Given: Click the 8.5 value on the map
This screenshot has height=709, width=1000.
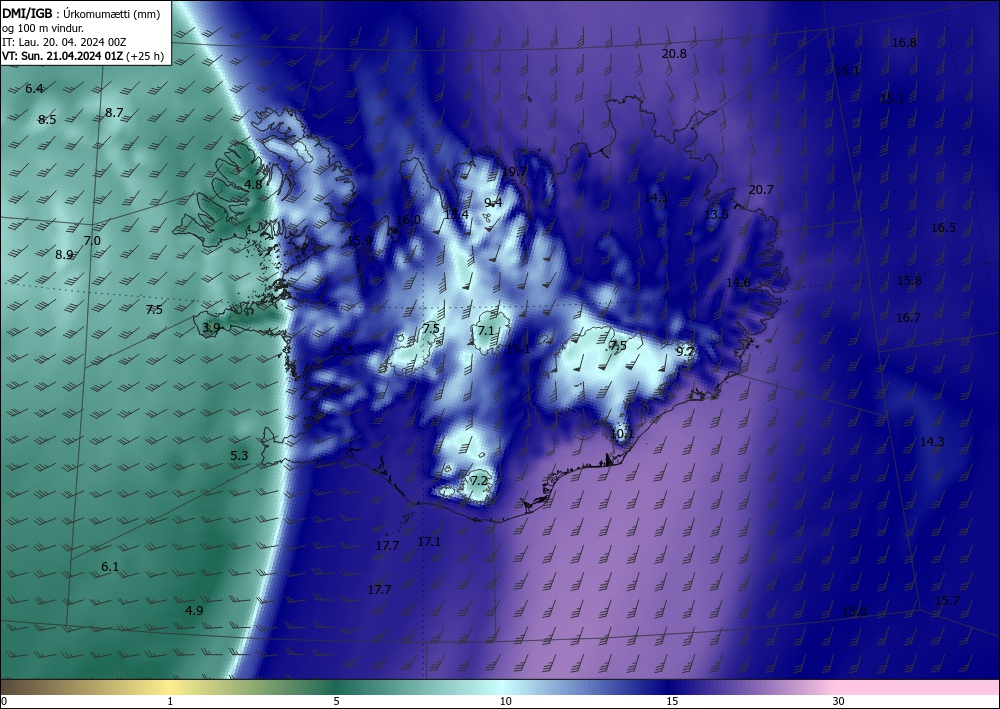Looking at the screenshot, I should pyautogui.click(x=47, y=119).
